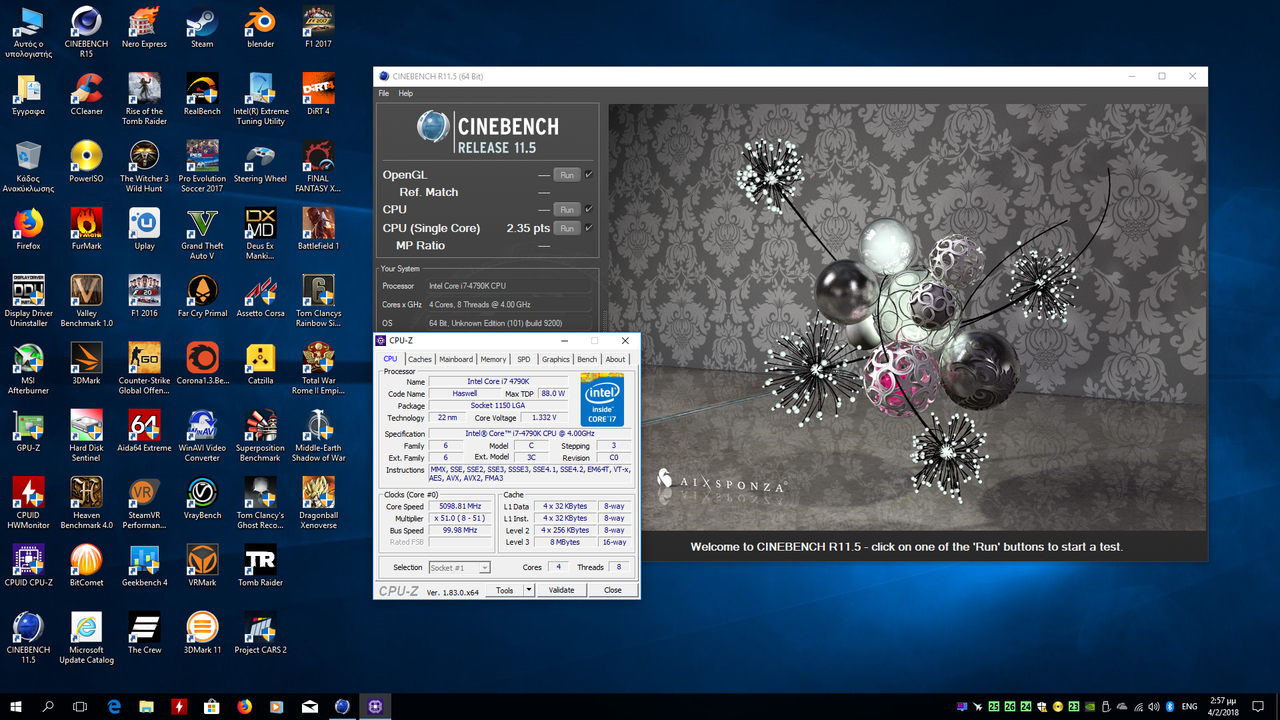Open the VrayBench desktop icon
The width and height of the screenshot is (1280, 720).
[x=202, y=497]
